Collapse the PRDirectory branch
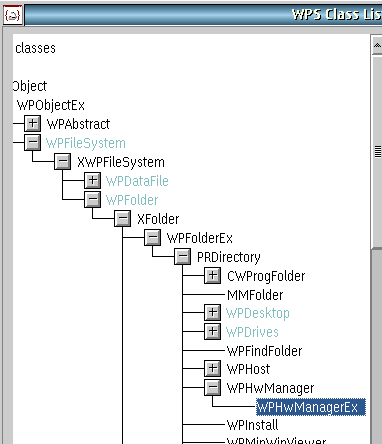This screenshot has width=382, height=444. coord(183,257)
